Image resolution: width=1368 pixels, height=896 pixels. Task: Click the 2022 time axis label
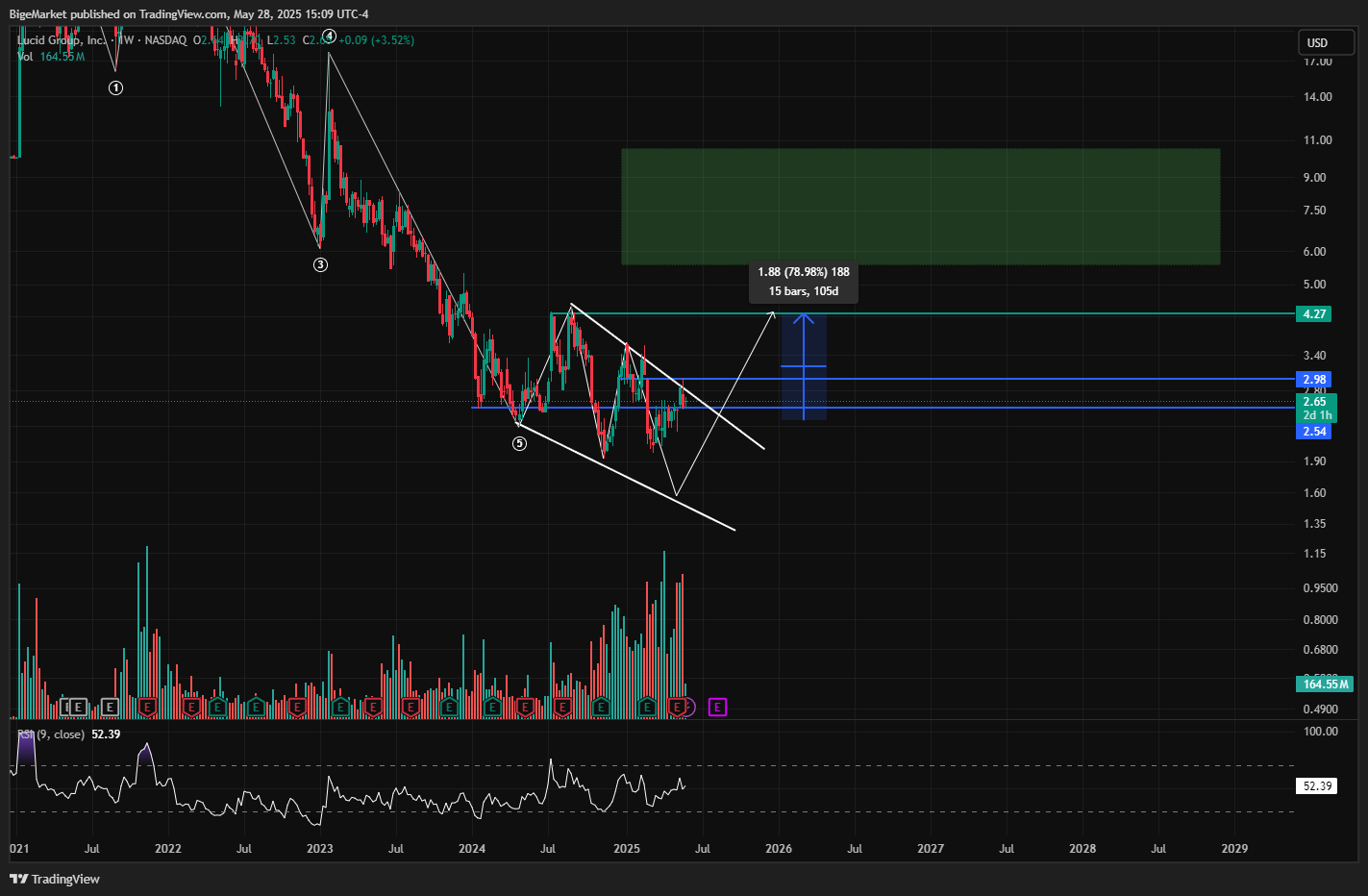[x=168, y=849]
